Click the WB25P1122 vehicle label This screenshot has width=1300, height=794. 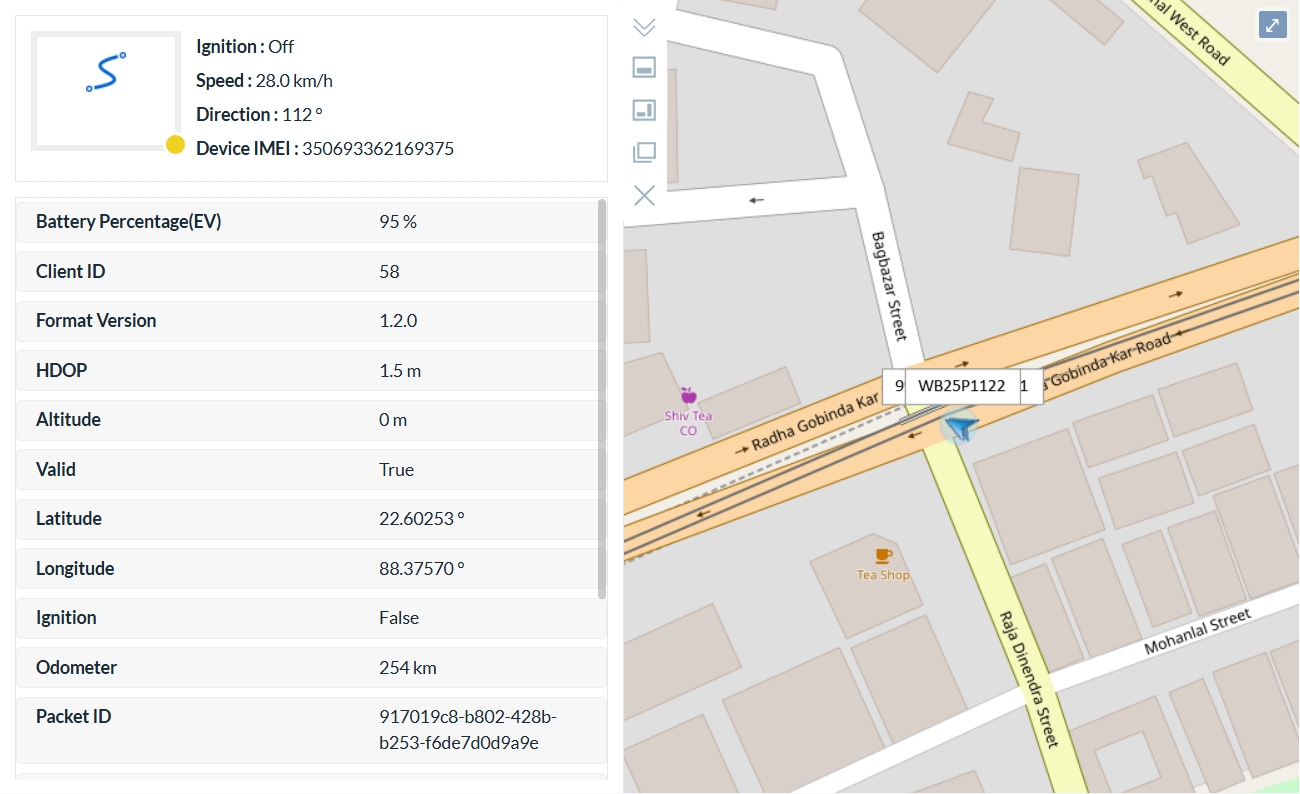(961, 386)
